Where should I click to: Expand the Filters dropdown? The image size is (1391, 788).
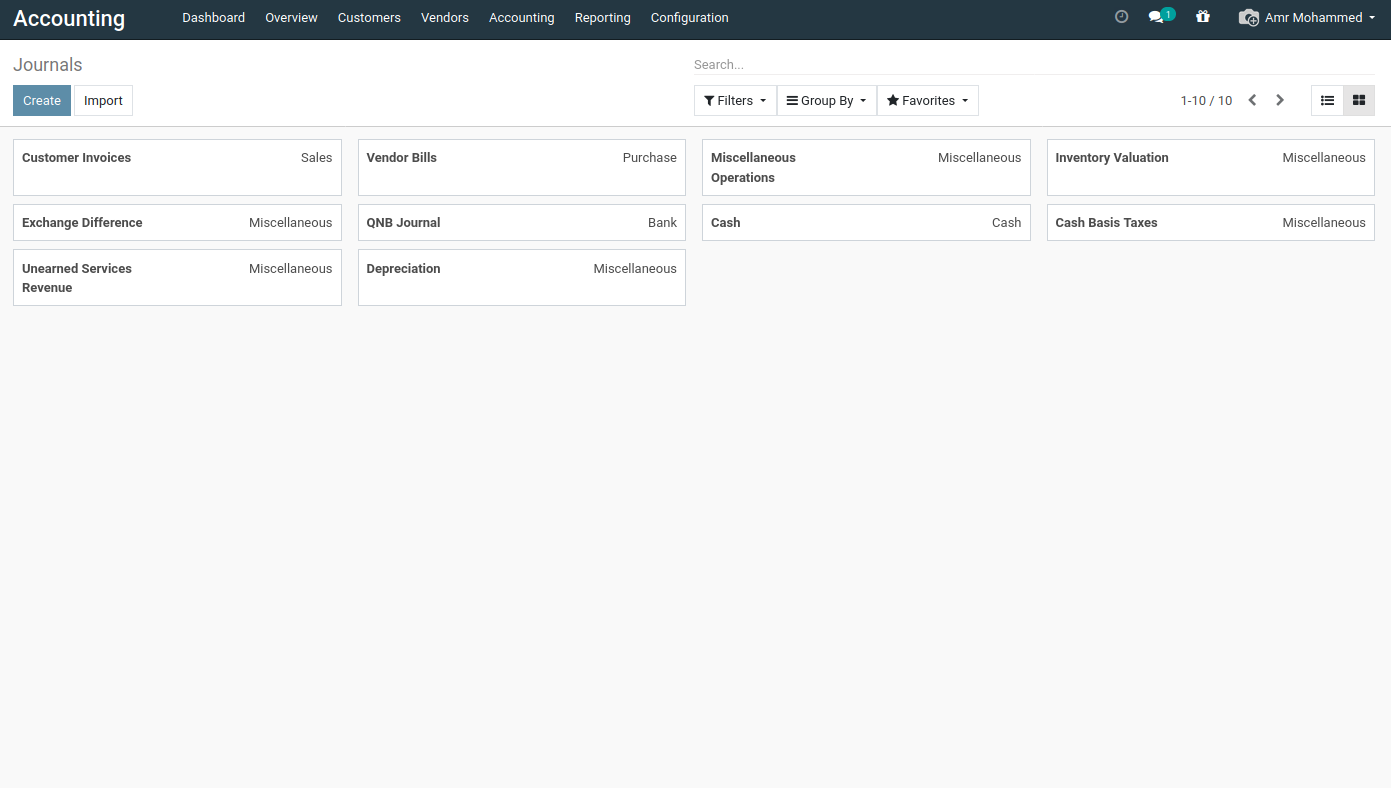pos(735,101)
